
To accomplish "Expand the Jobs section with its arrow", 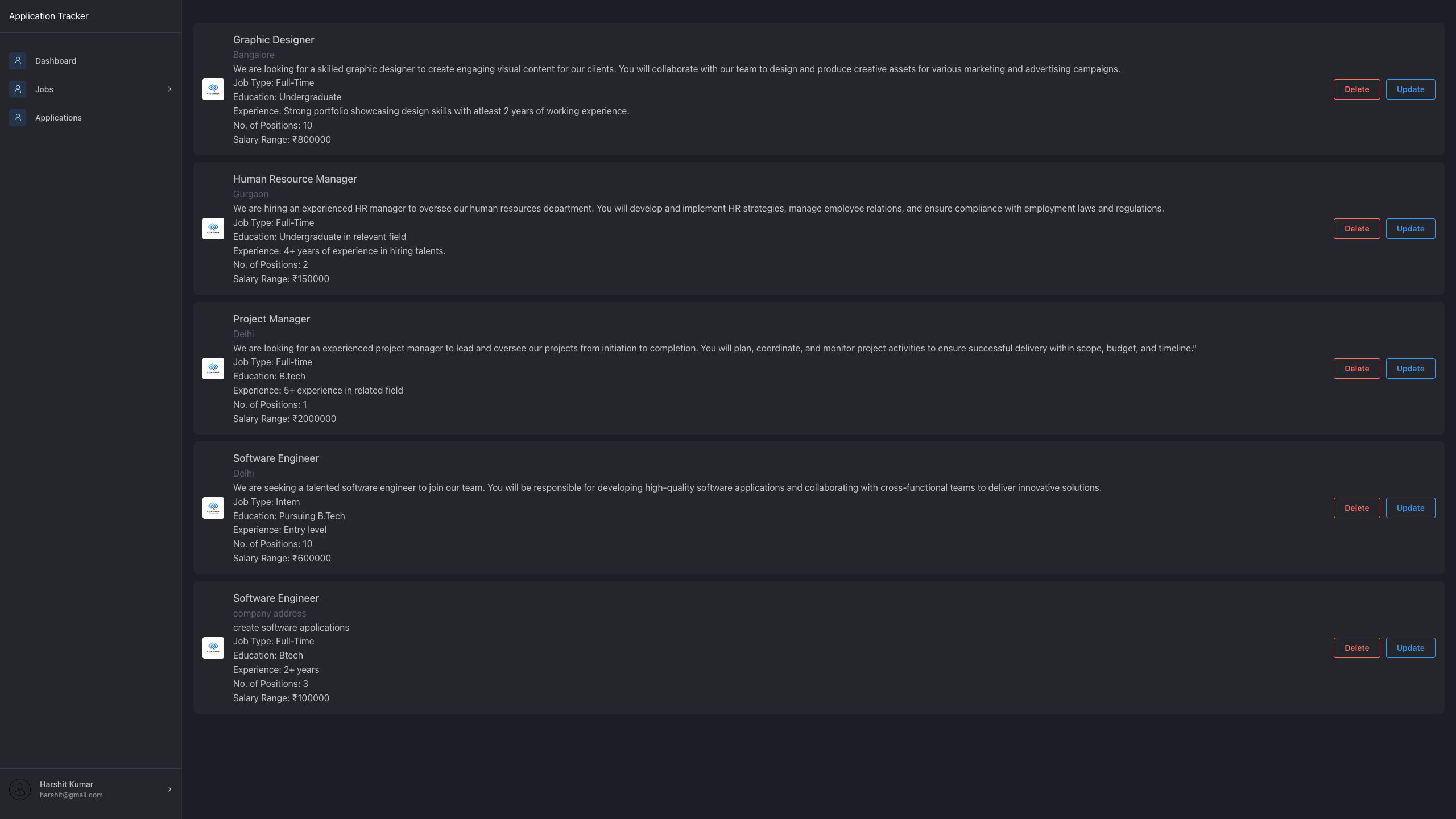I will (x=168, y=89).
